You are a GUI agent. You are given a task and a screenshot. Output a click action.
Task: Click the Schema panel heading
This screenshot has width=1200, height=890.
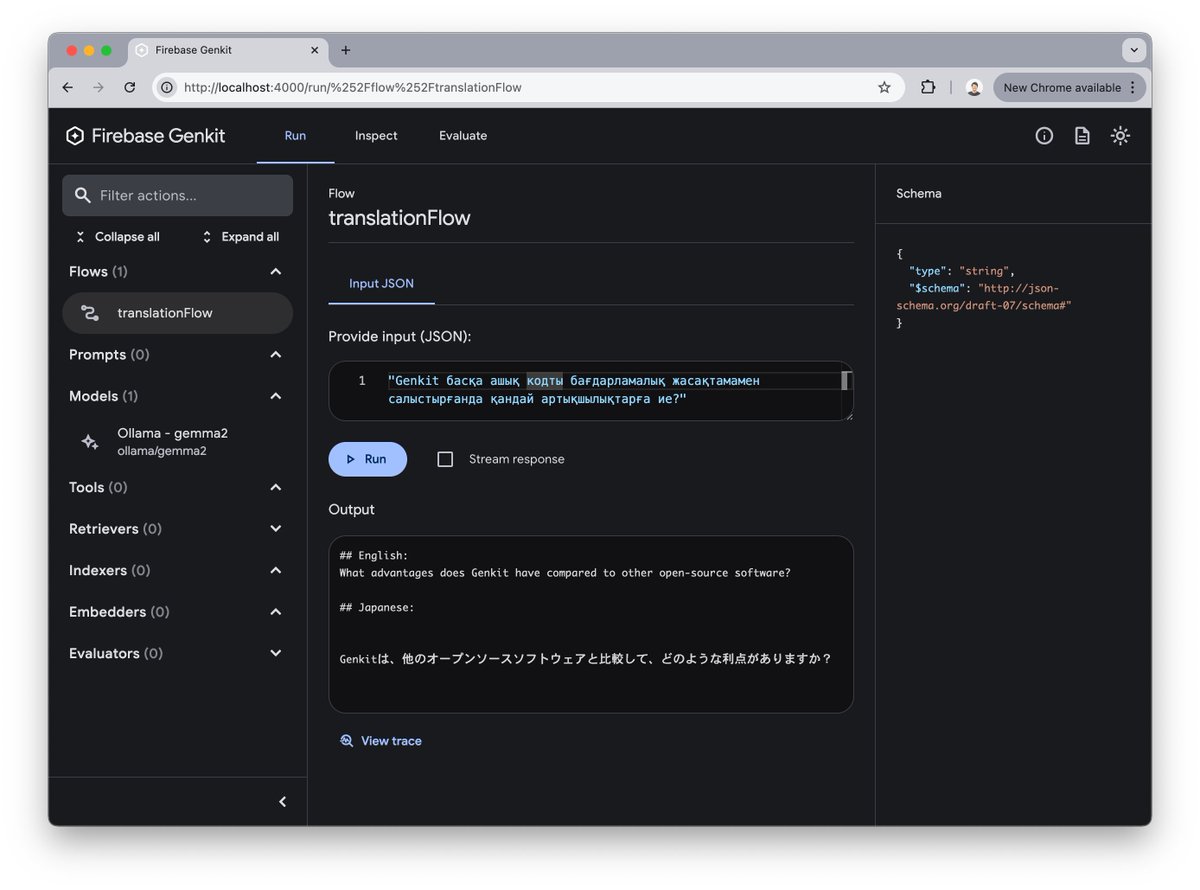point(919,194)
